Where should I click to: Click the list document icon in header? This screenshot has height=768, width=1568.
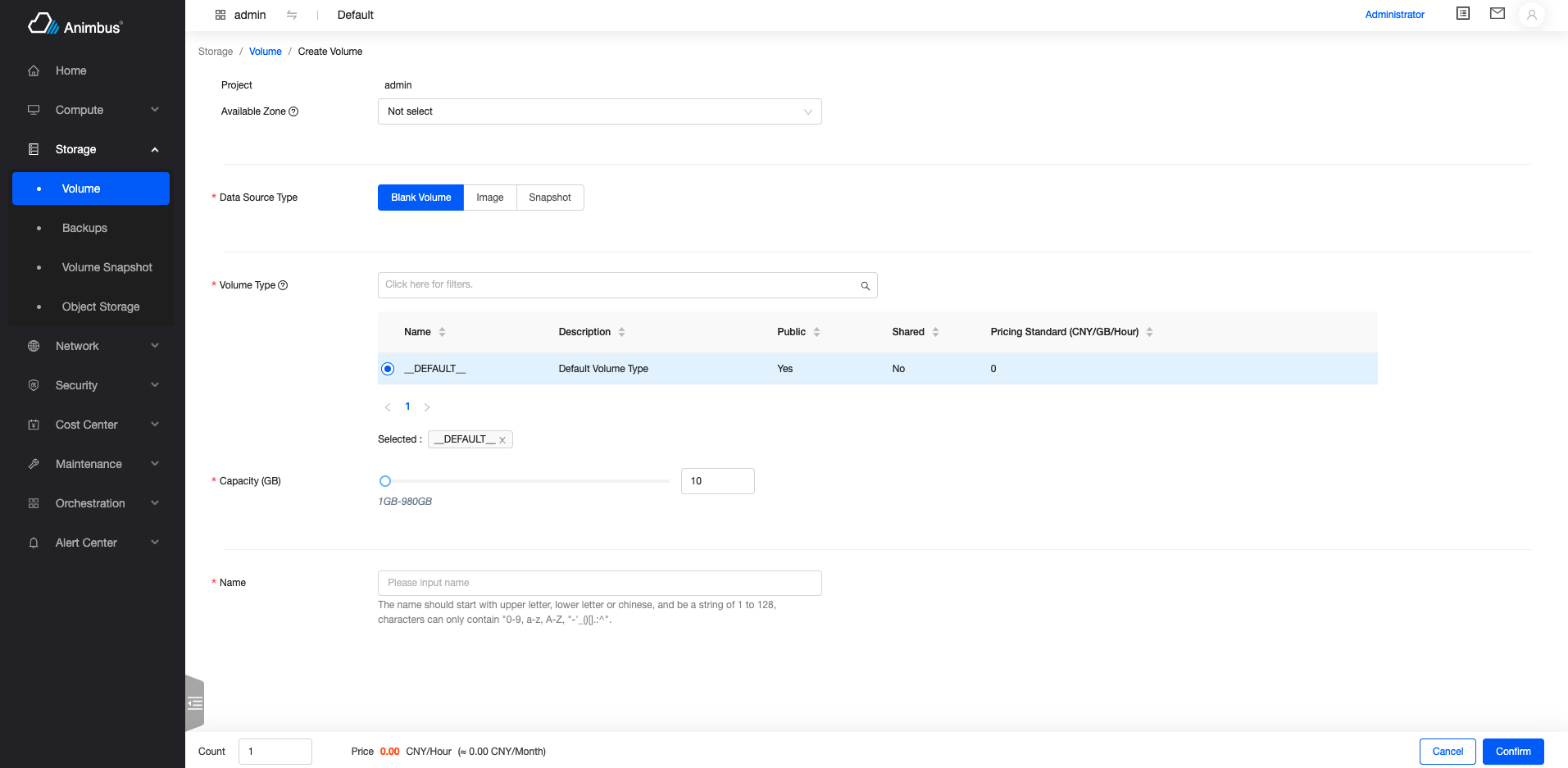(1462, 14)
